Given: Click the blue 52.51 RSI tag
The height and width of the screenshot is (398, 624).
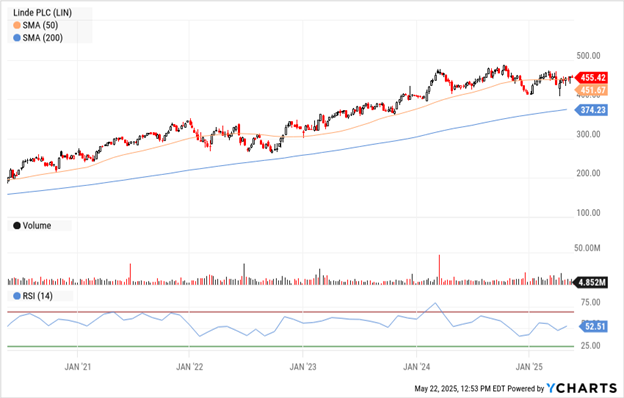Looking at the screenshot, I should pyautogui.click(x=592, y=327).
